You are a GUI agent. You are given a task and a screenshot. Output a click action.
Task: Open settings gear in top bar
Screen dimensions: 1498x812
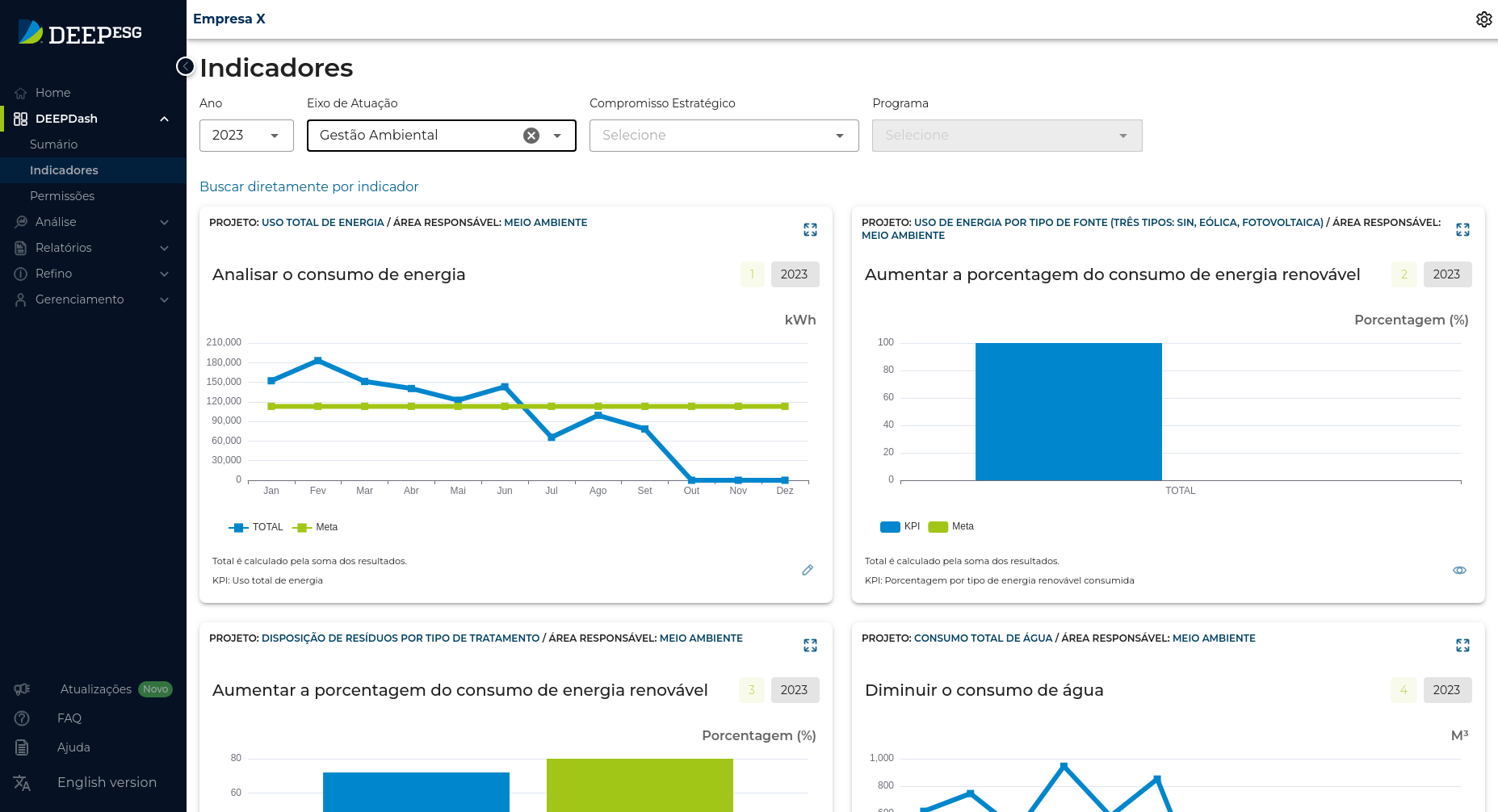(x=1483, y=19)
